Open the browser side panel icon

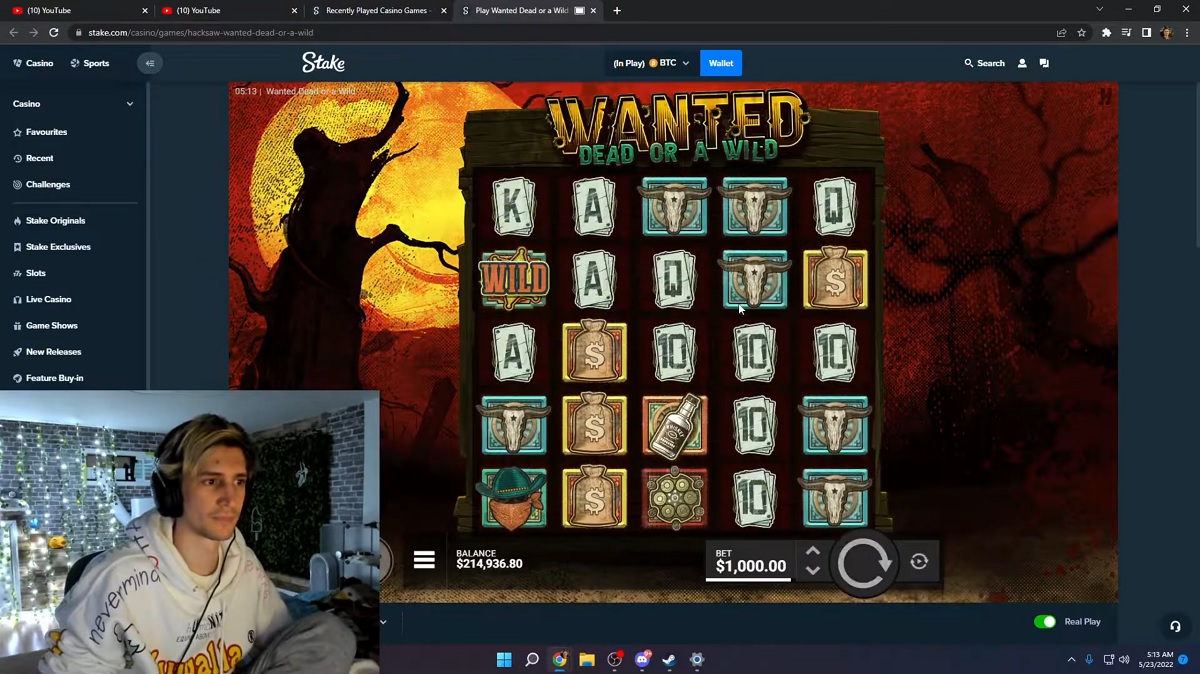click(x=1146, y=33)
